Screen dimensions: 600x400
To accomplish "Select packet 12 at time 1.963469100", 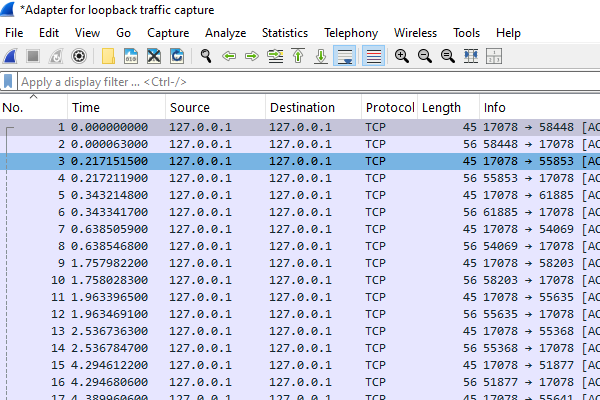I will click(300, 314).
